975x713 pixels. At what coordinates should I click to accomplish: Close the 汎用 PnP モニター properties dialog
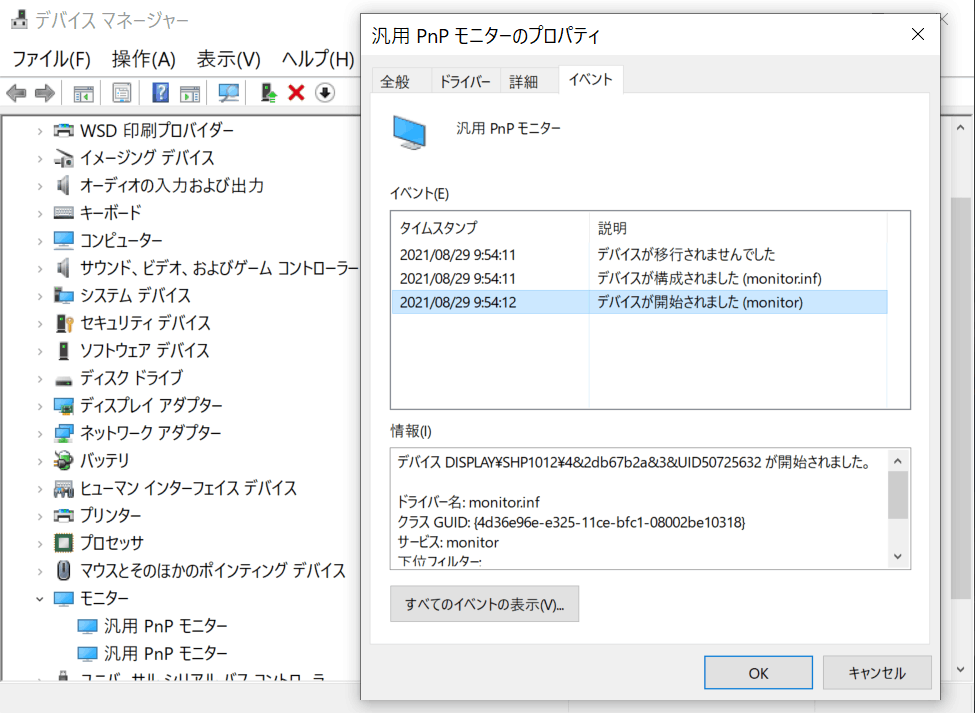(x=917, y=34)
